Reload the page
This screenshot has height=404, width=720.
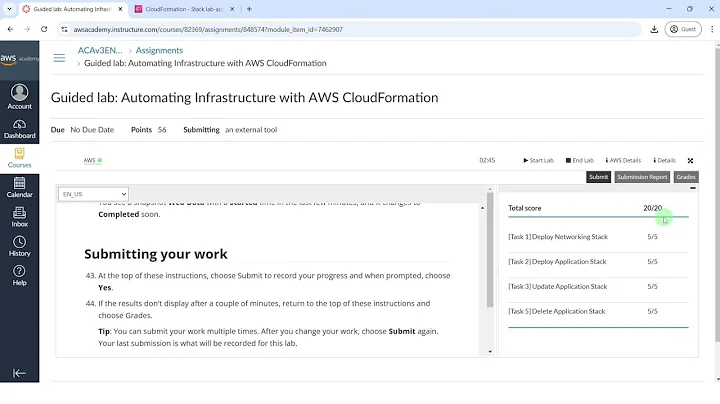(x=44, y=29)
